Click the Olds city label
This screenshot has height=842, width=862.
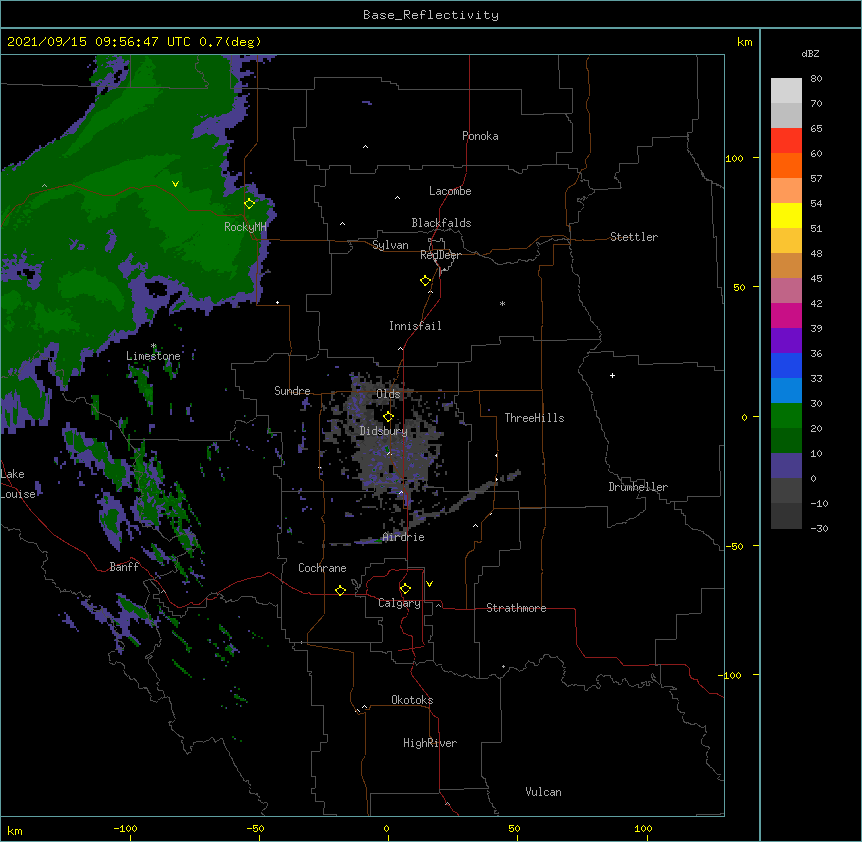pos(388,394)
